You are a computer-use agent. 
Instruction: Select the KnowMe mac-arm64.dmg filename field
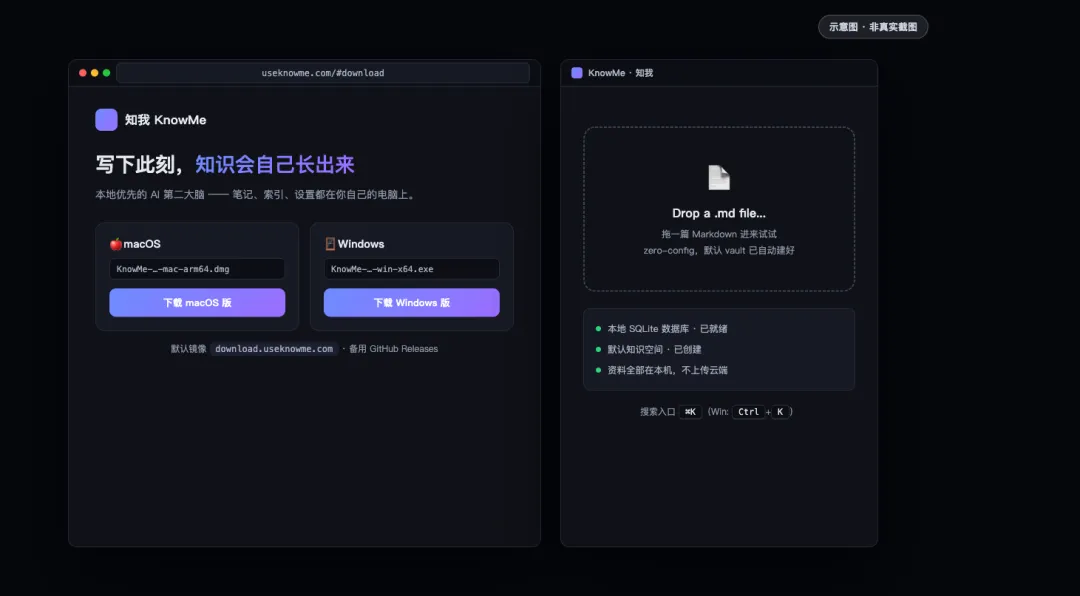pyautogui.click(x=197, y=269)
